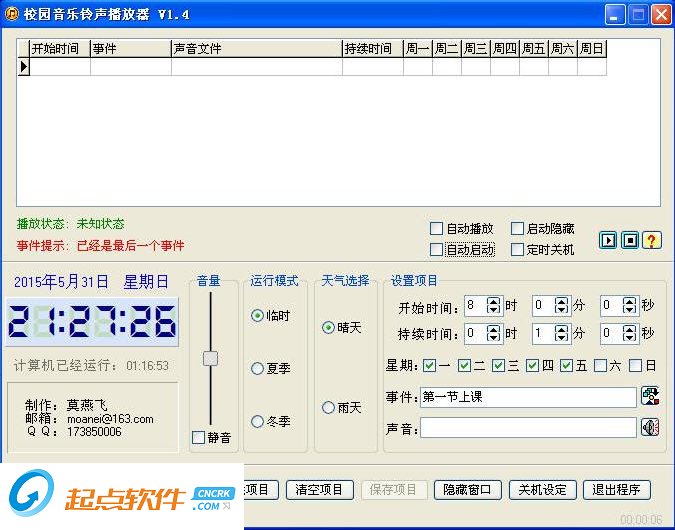The image size is (675, 530).
Task: Adjust duration hour spinner
Action: pos(493,333)
